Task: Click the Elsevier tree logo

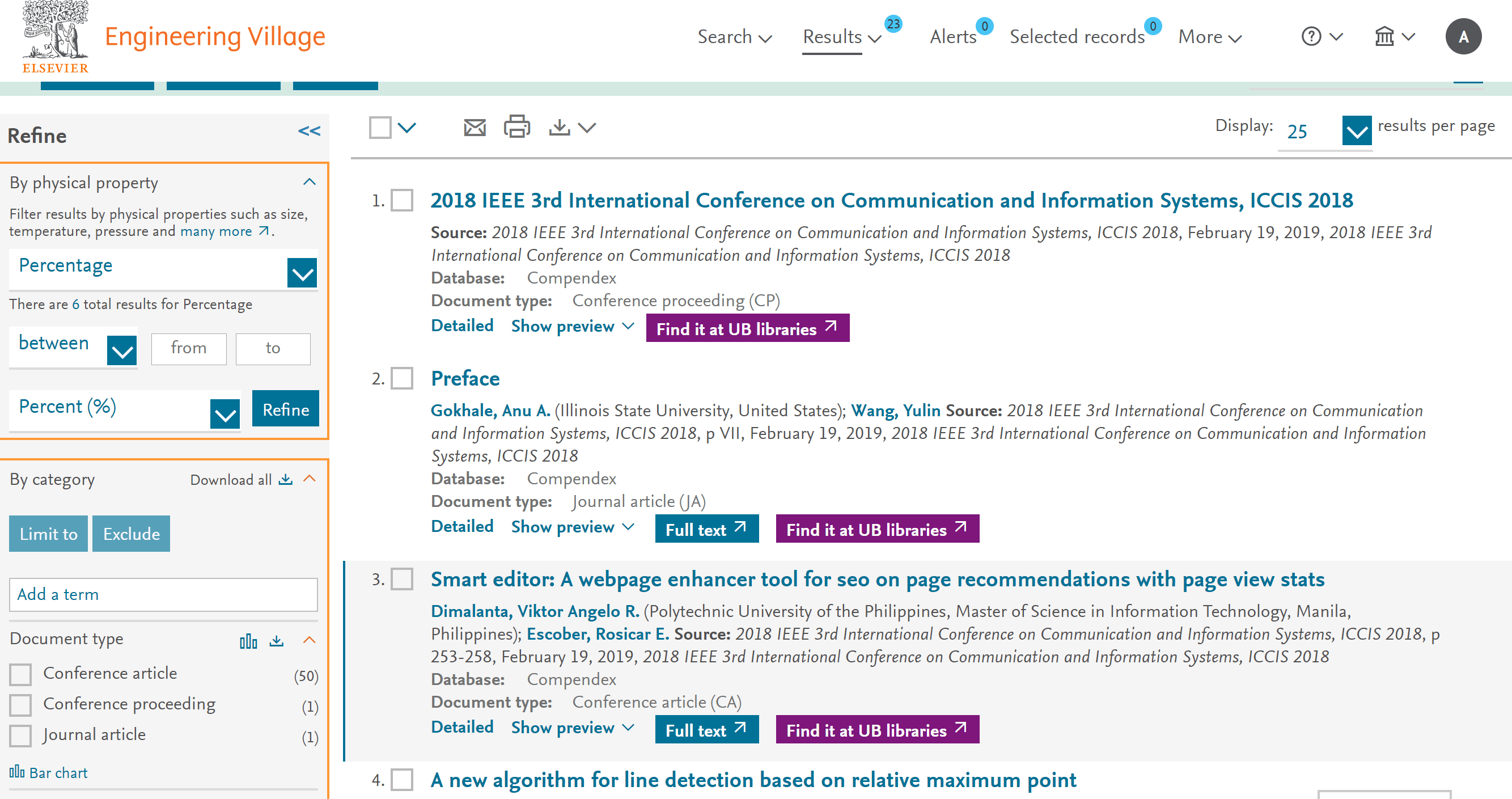Action: pos(55,37)
